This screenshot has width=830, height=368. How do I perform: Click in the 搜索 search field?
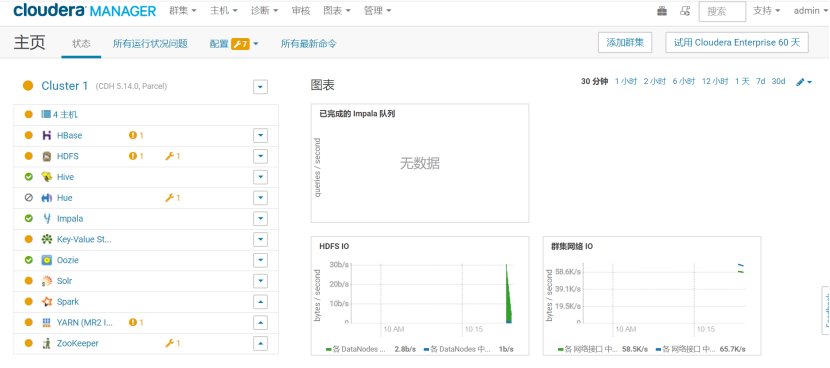(722, 11)
